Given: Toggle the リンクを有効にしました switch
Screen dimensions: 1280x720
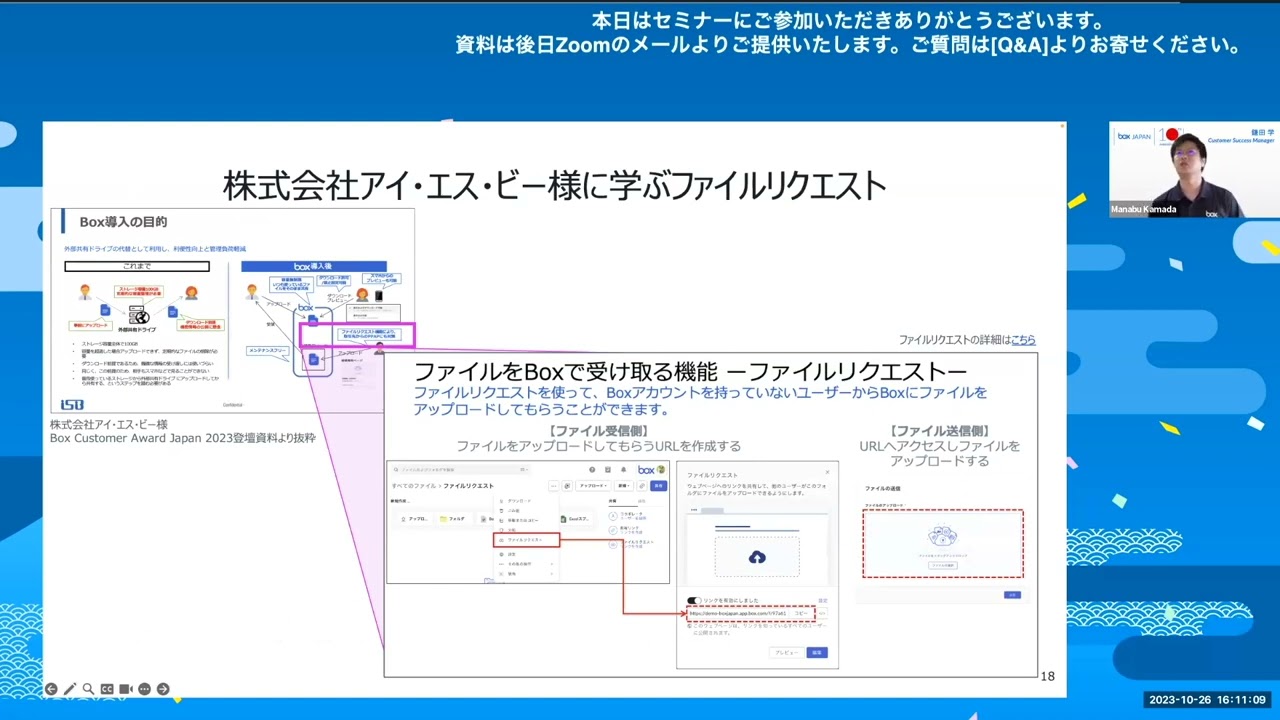Looking at the screenshot, I should point(694,600).
